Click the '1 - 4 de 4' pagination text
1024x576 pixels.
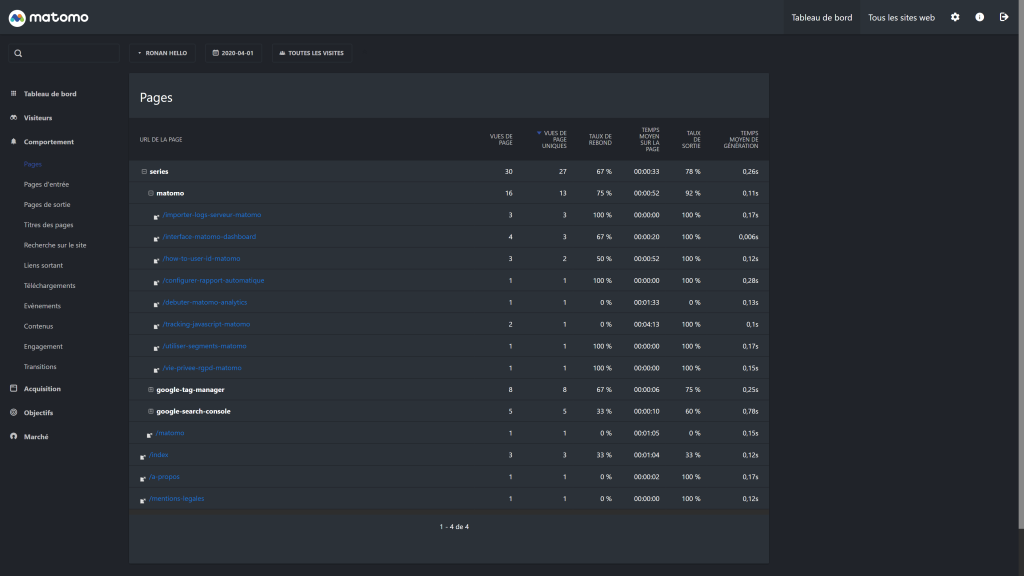(454, 527)
